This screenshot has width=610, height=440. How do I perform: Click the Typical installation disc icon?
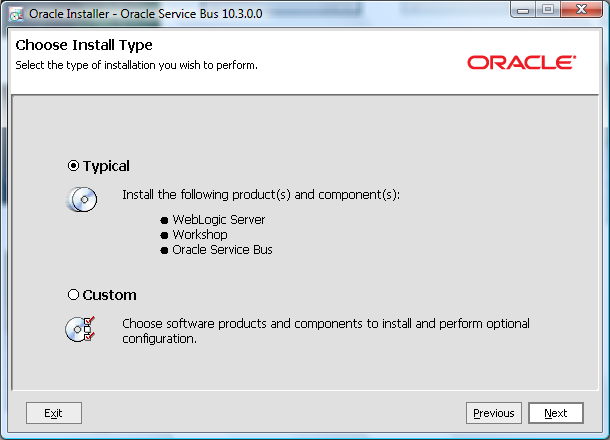pos(82,199)
